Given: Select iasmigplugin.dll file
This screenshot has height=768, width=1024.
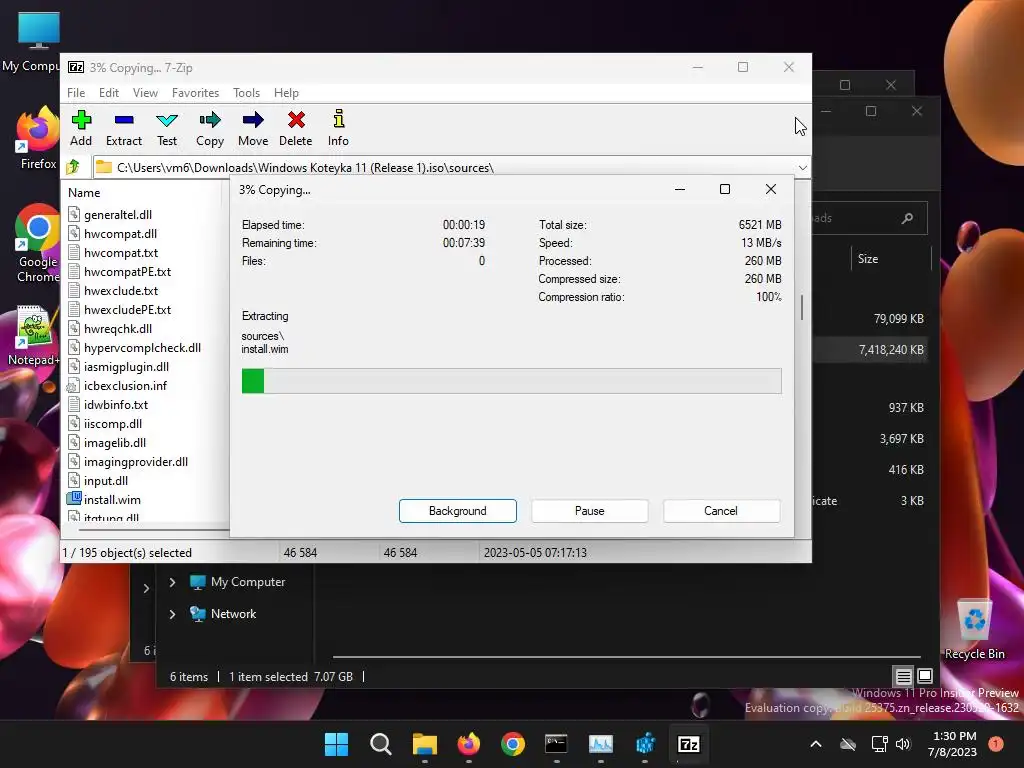Looking at the screenshot, I should pos(126,366).
